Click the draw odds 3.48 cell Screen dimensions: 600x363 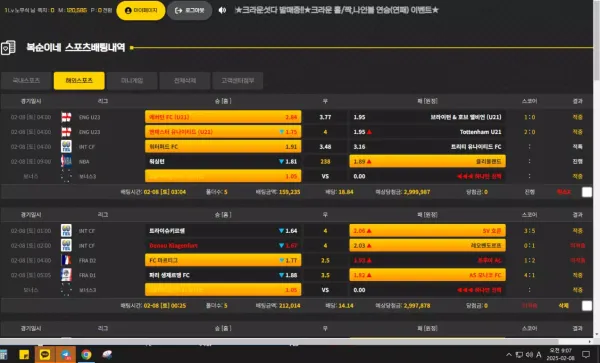[325, 147]
